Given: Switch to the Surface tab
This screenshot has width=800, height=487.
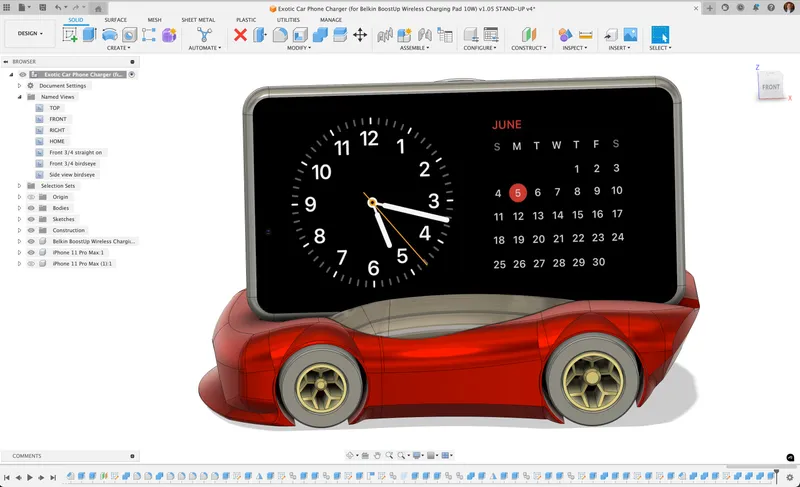Looking at the screenshot, I should (116, 19).
